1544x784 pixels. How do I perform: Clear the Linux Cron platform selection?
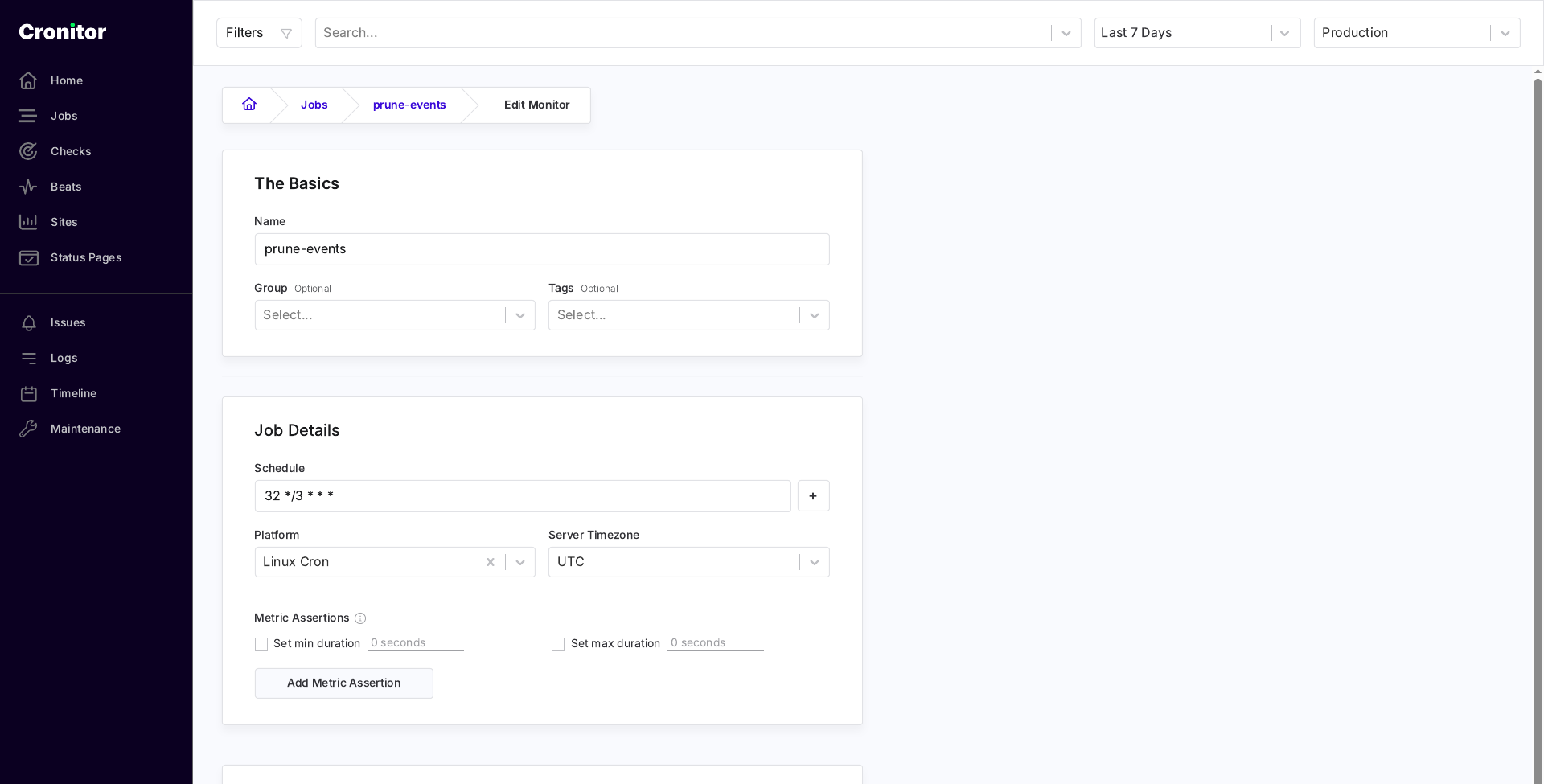491,562
